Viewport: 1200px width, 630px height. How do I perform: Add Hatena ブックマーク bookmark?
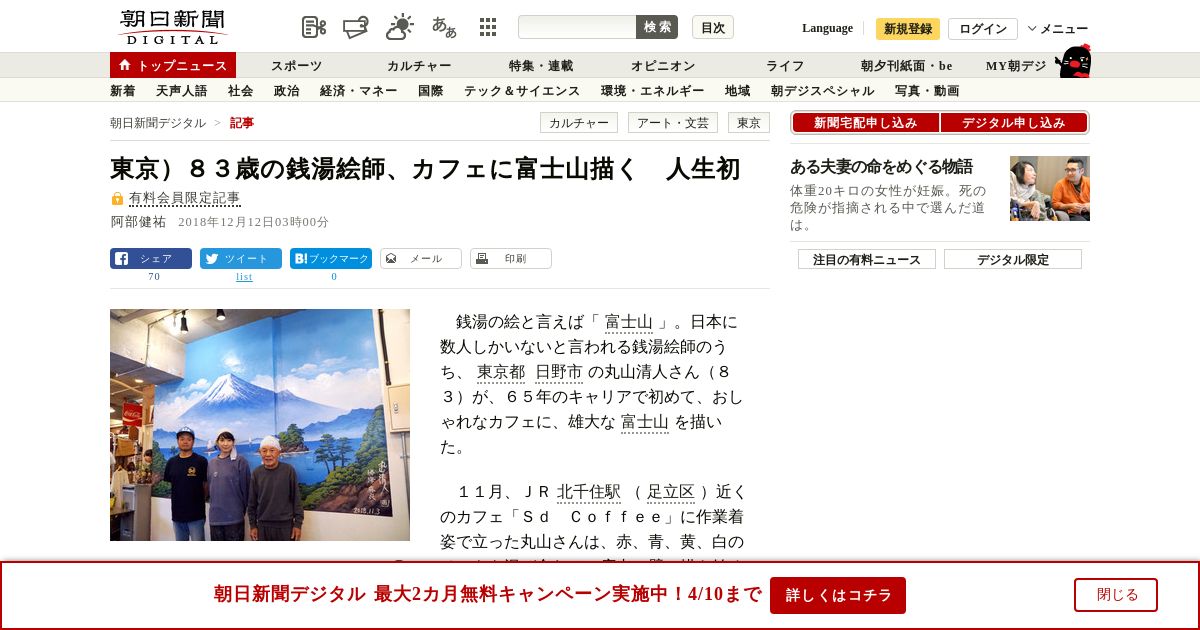331,258
